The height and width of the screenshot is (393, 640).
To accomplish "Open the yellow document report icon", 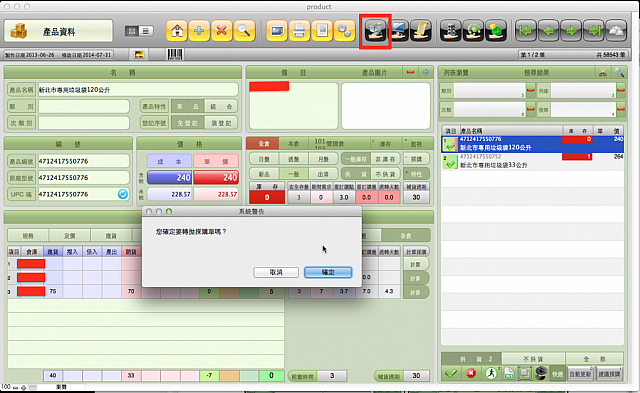I will click(x=322, y=31).
